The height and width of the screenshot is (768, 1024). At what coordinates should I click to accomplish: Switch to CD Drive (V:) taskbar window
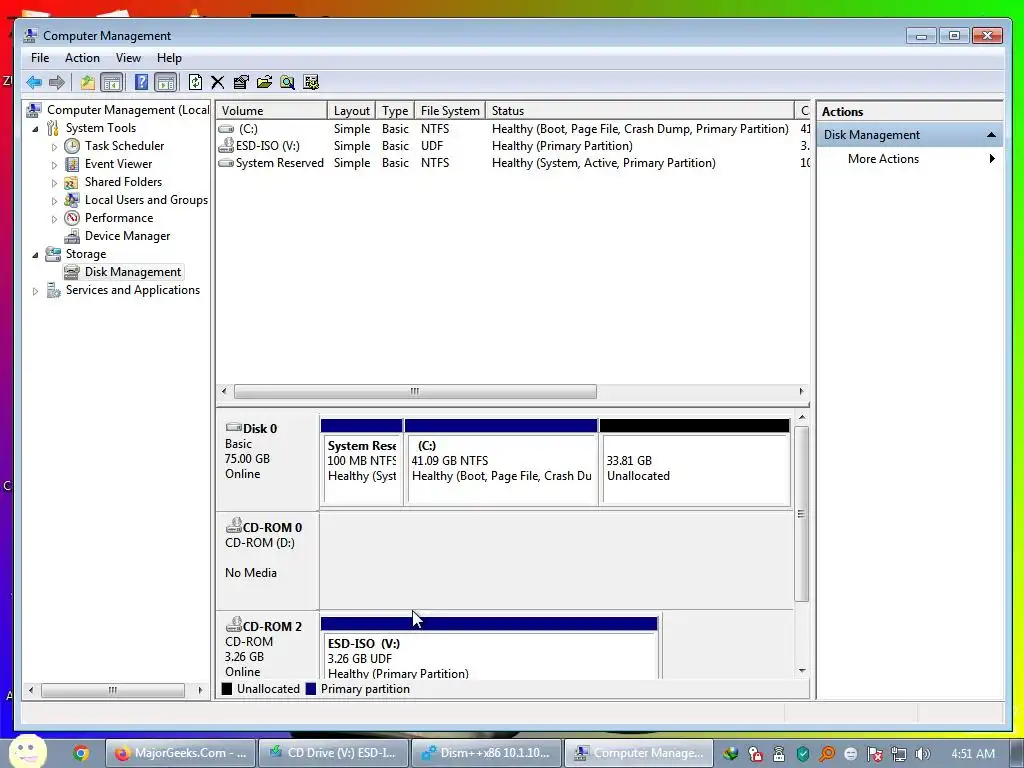tap(333, 753)
